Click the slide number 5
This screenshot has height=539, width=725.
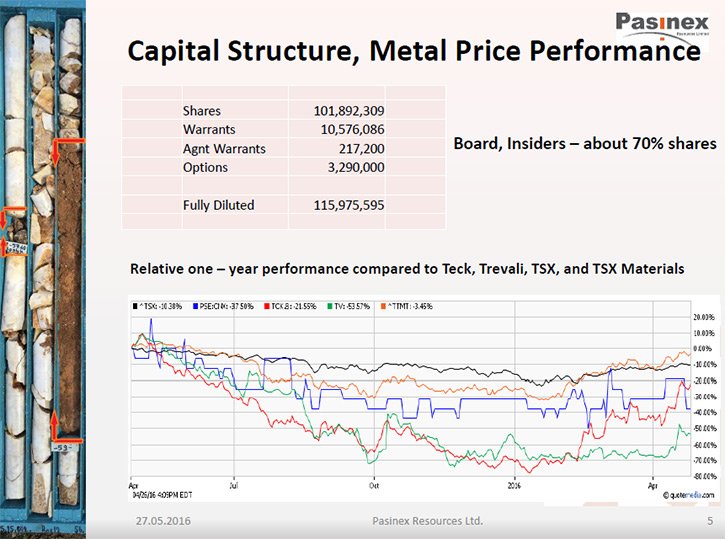(x=710, y=521)
